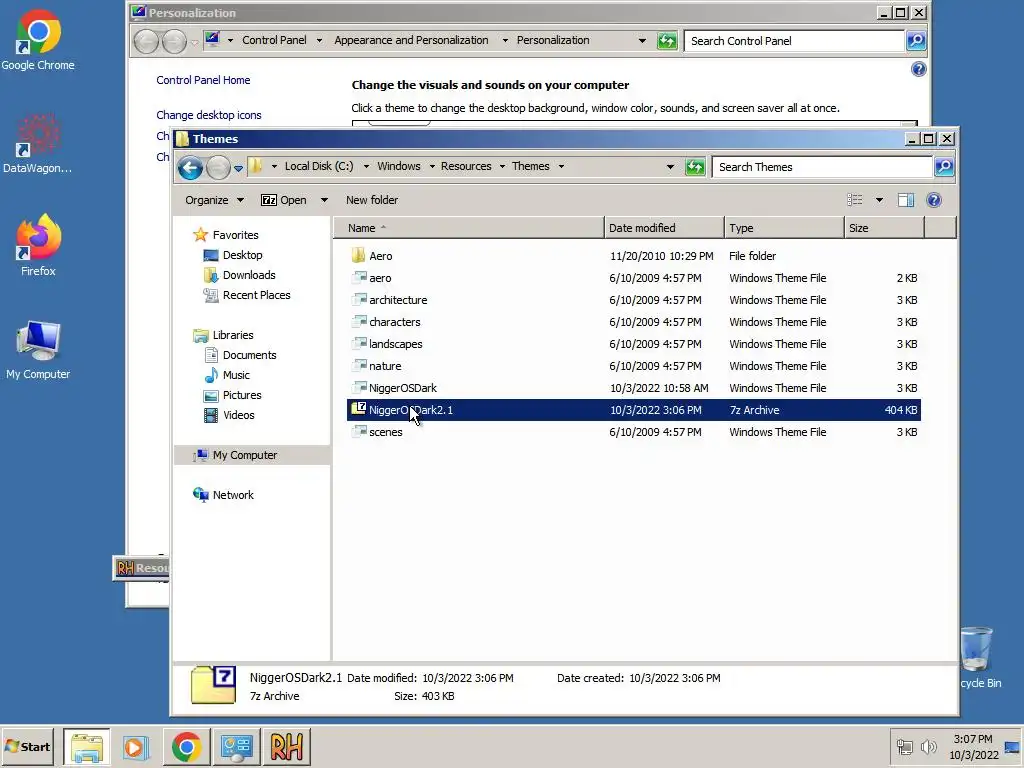Select the aero theme file
1024x768 pixels.
633,278
